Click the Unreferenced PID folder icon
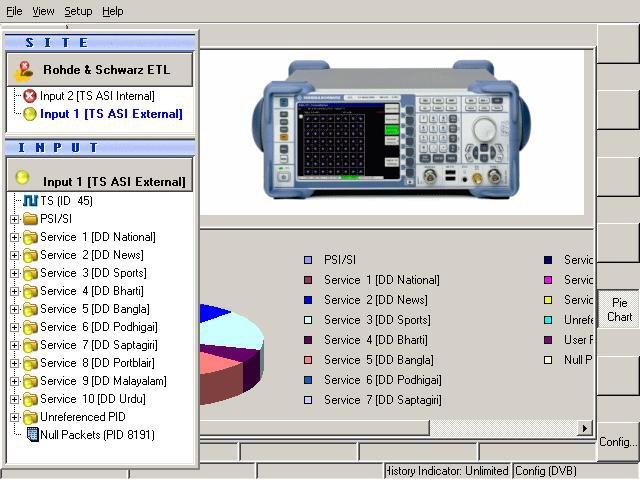640x480 pixels. 30,417
